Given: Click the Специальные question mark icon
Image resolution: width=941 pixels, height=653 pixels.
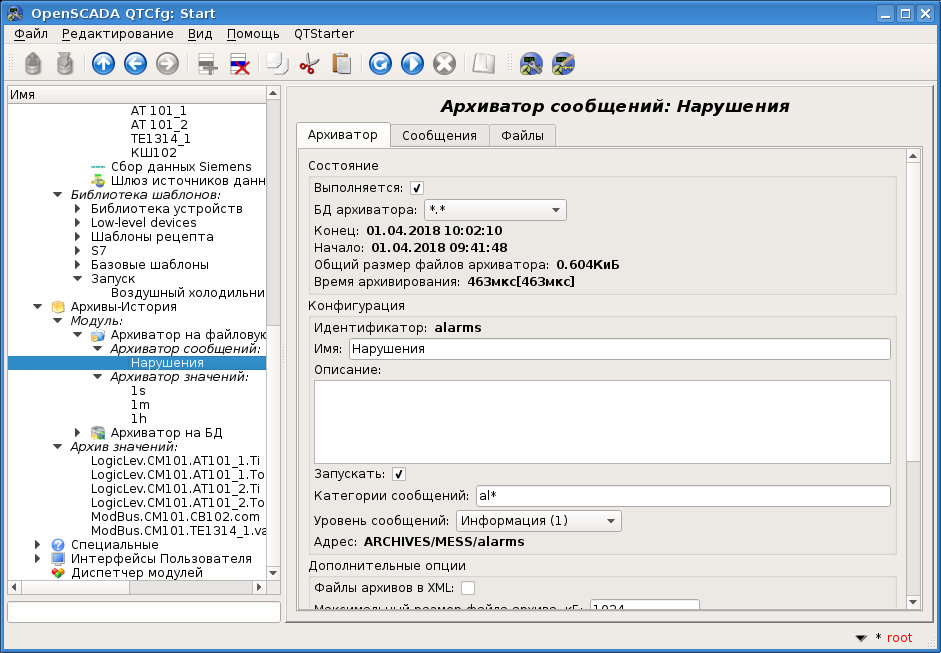Looking at the screenshot, I should [58, 545].
